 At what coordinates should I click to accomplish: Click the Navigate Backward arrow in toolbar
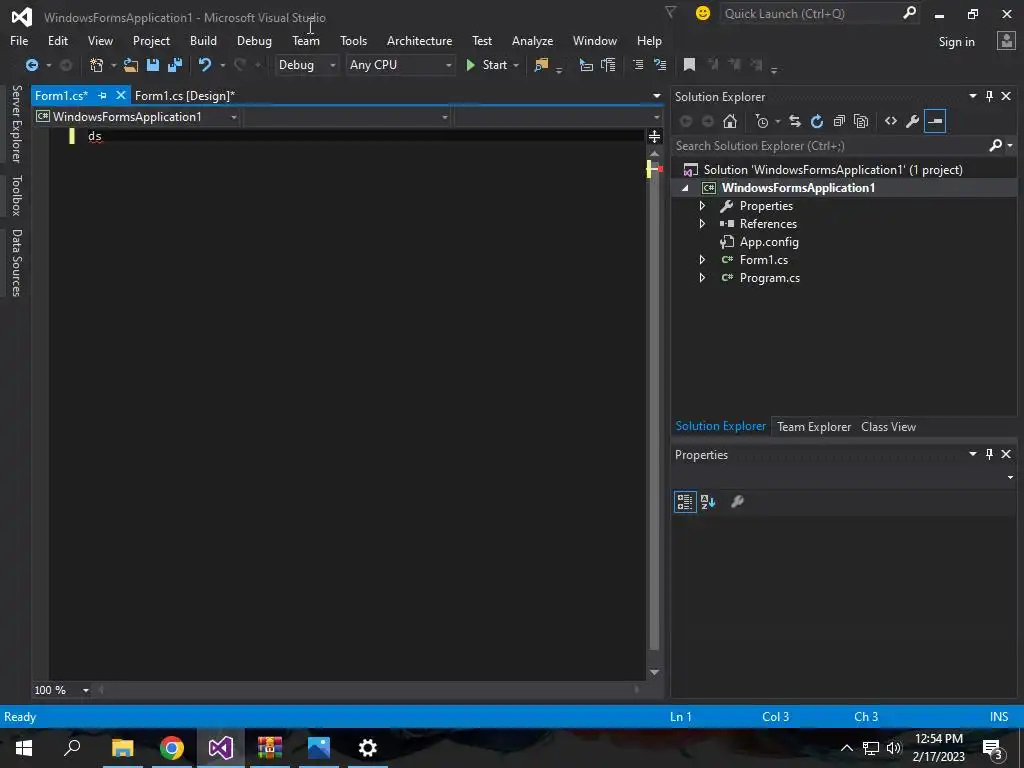coord(31,65)
